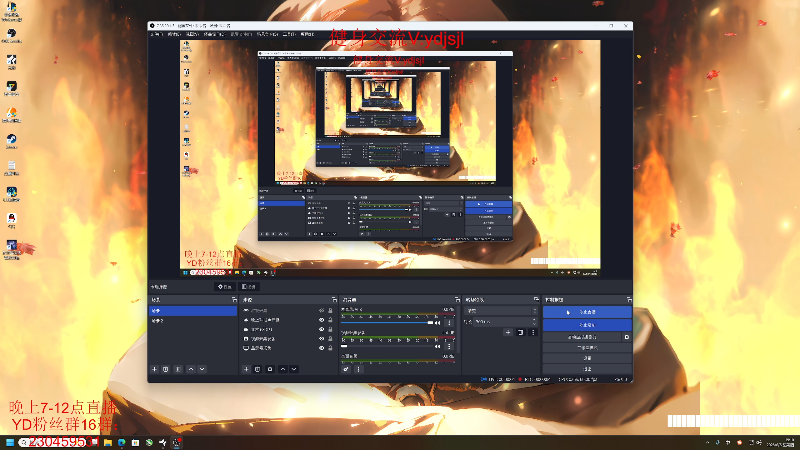
Task: Hide the display capture source with the monitor icon
Action: point(321,348)
